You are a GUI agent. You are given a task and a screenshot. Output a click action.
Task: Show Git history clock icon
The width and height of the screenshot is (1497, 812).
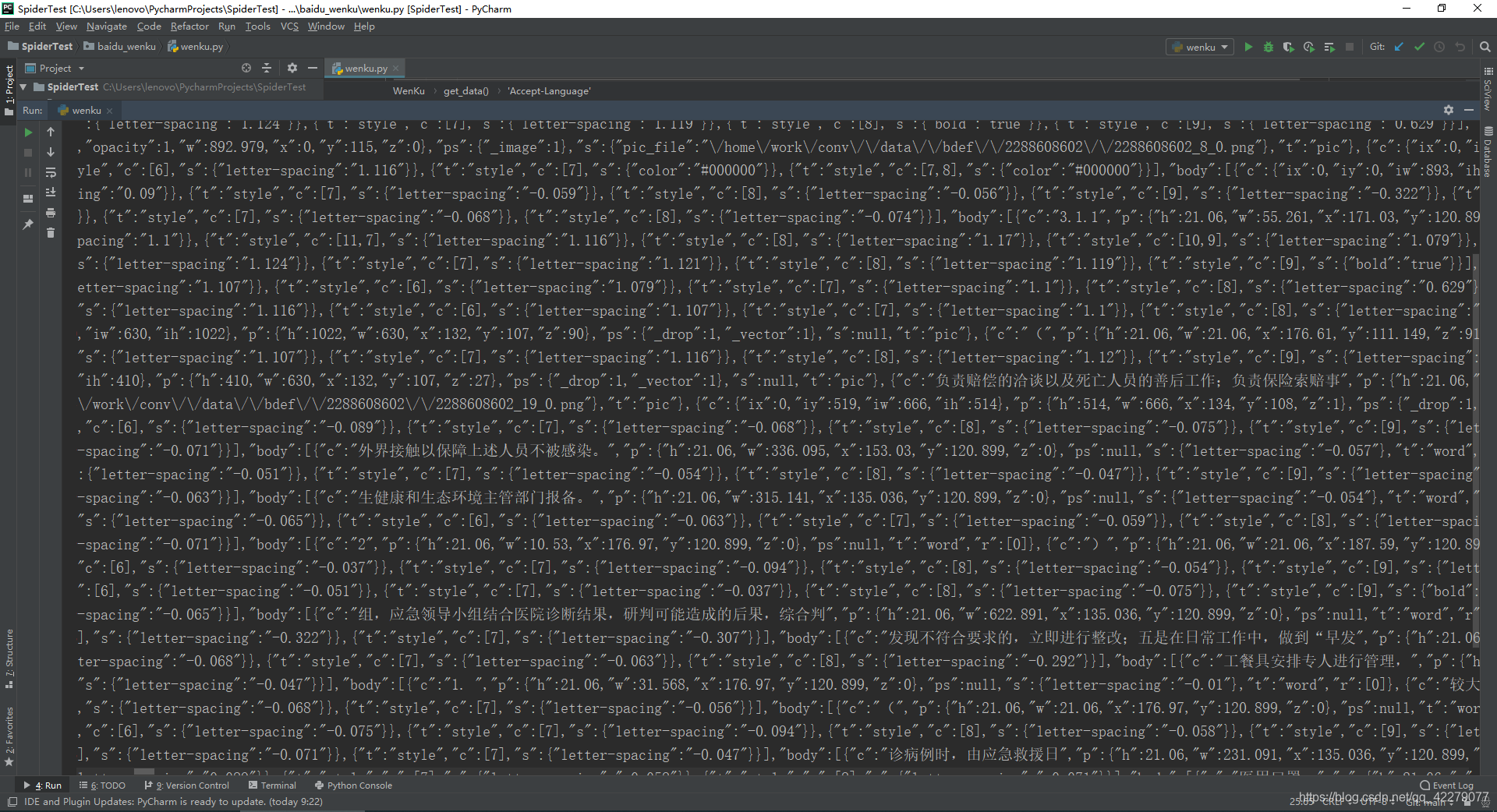tap(1439, 47)
